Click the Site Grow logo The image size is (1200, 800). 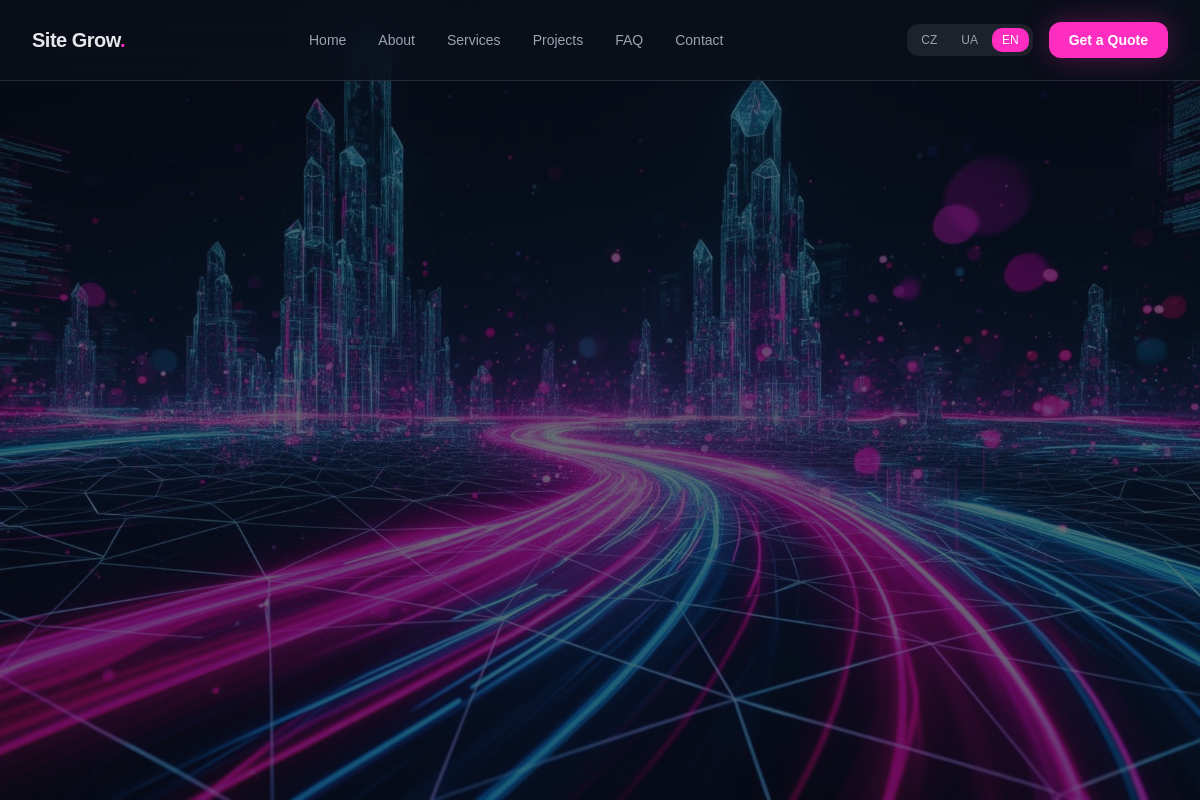pos(78,40)
